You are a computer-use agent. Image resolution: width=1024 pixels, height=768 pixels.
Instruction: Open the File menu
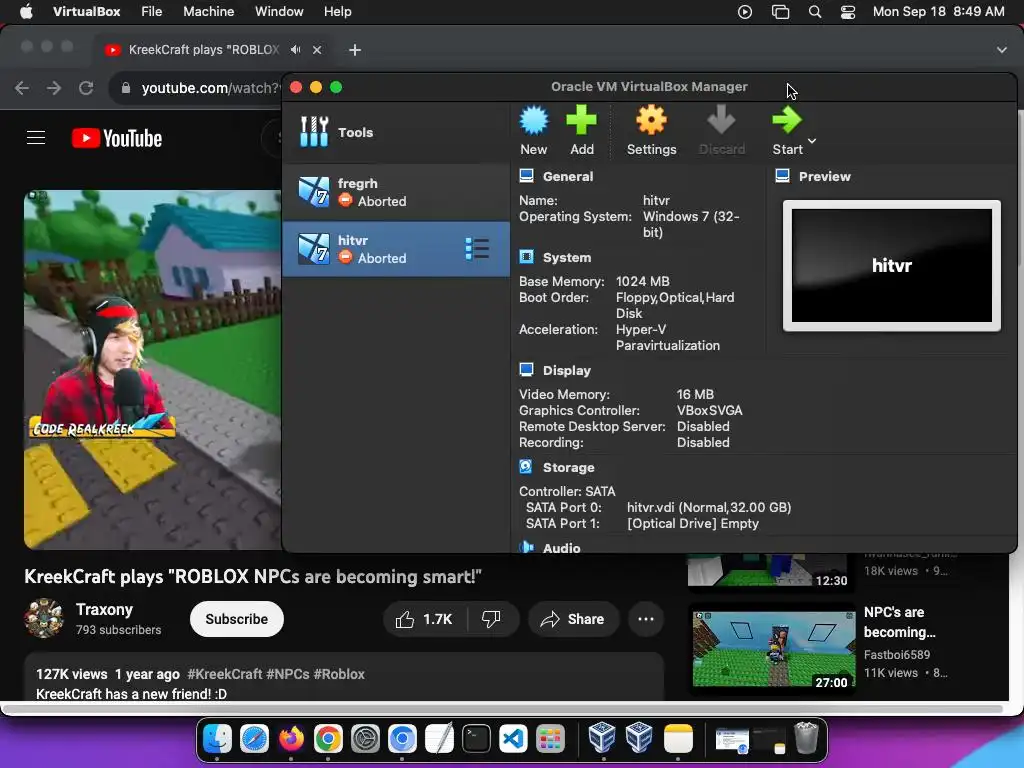[x=152, y=12]
